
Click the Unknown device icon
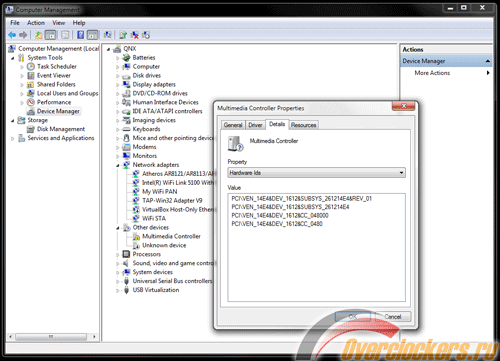pos(136,245)
